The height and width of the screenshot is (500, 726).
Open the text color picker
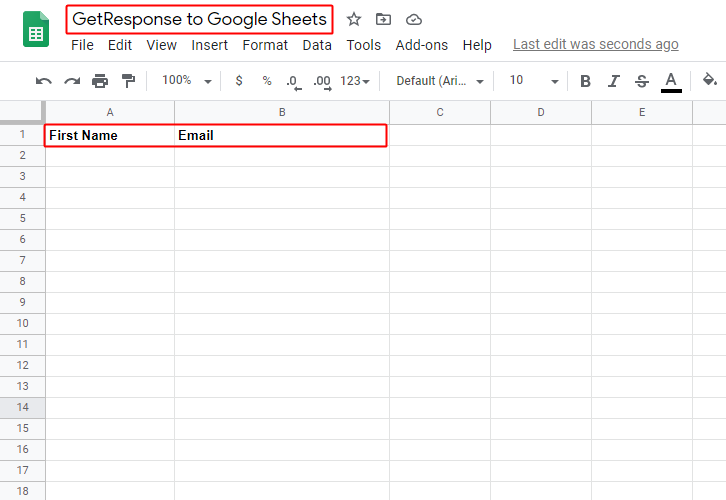[671, 82]
